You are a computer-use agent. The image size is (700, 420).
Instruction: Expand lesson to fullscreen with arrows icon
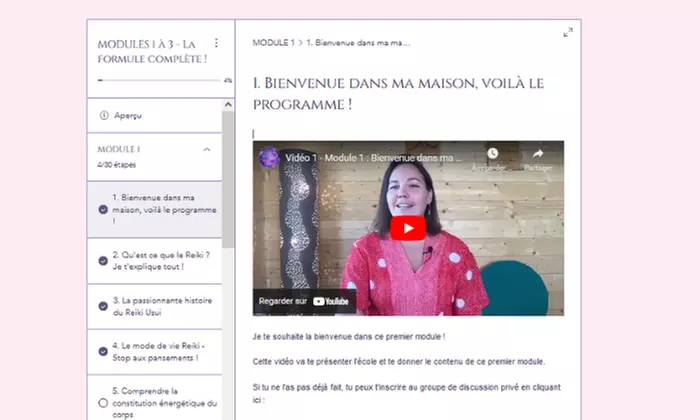pyautogui.click(x=568, y=33)
